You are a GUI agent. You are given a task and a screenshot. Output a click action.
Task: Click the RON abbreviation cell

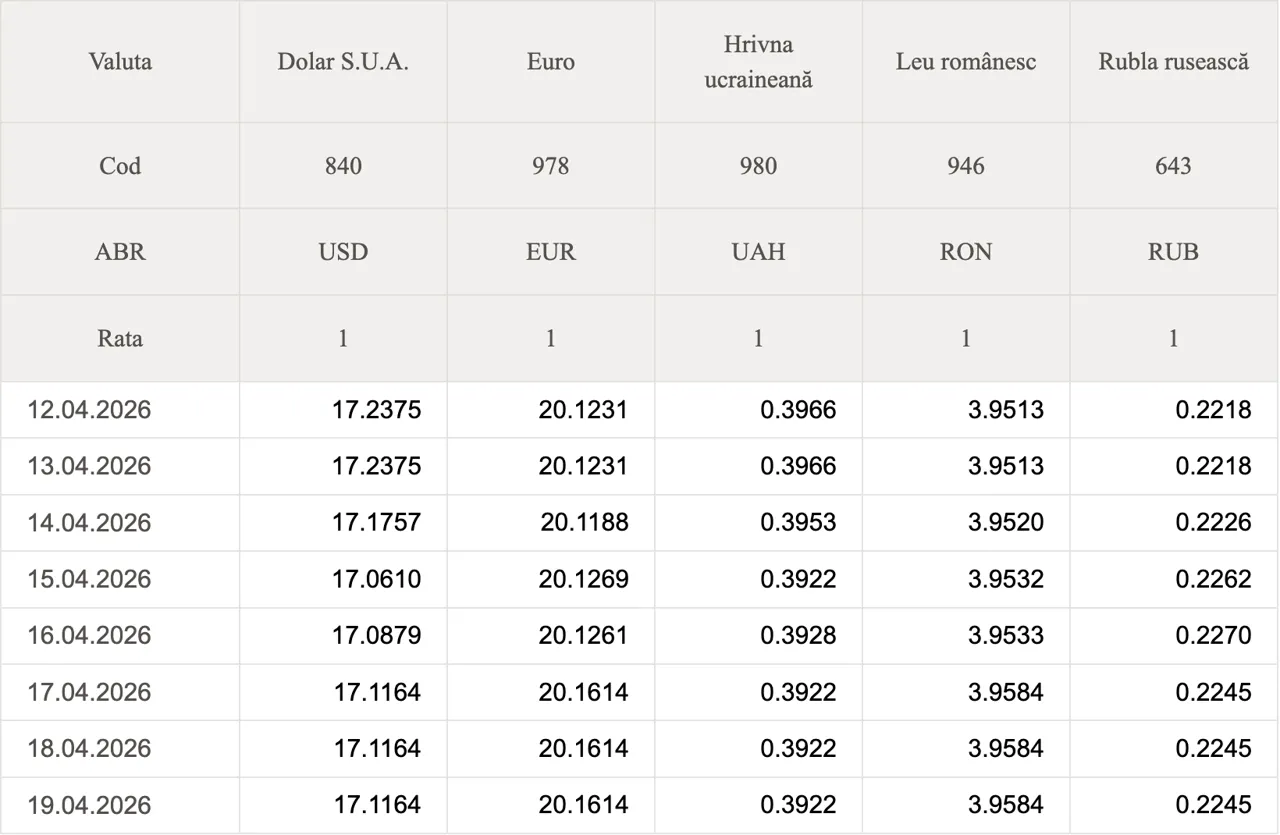click(x=966, y=252)
